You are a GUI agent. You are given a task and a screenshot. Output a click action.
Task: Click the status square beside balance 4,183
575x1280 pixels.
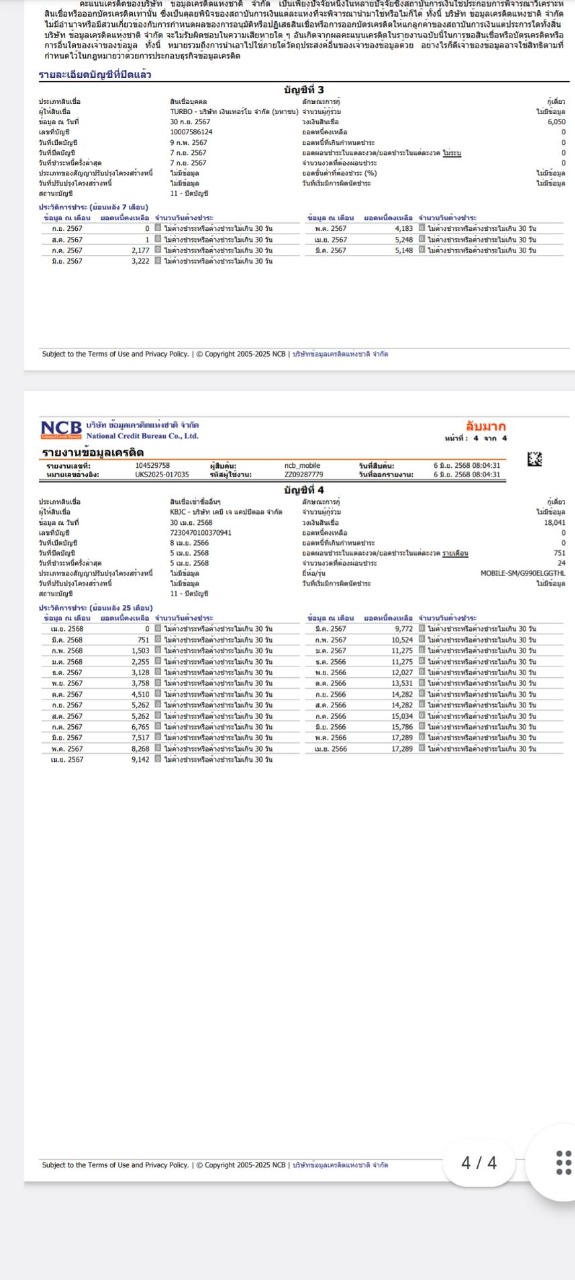point(422,228)
